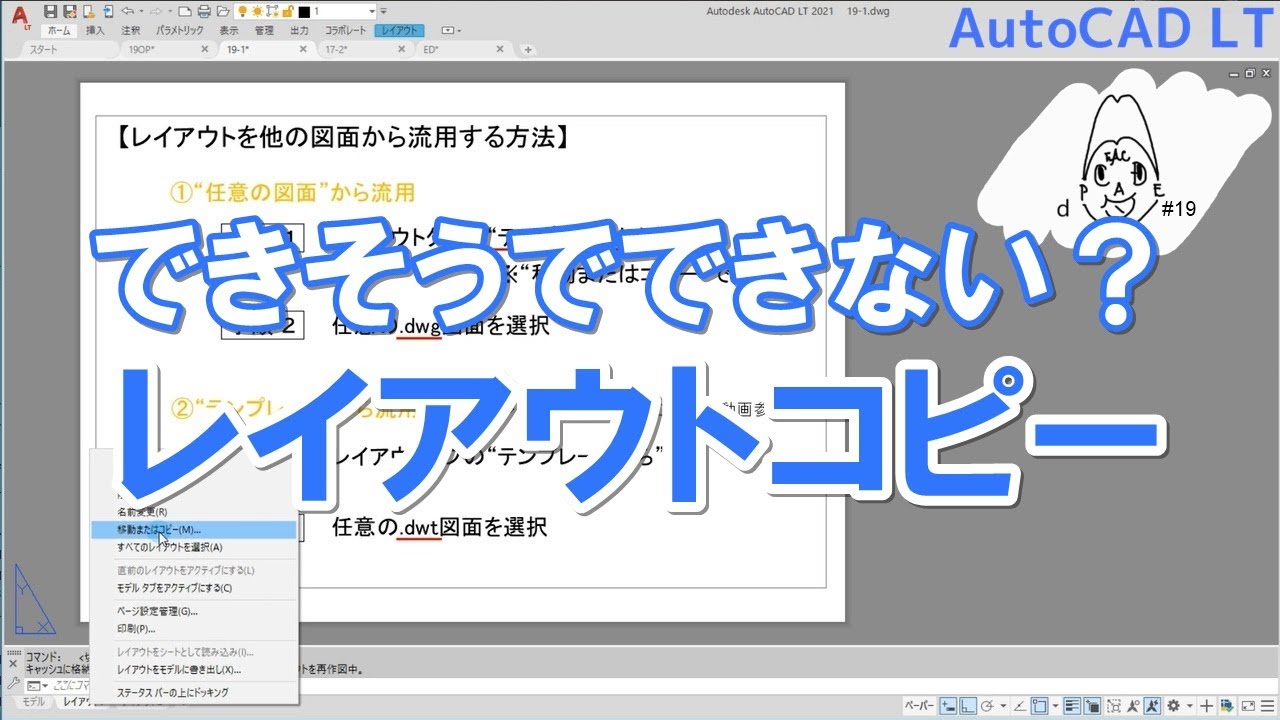
Task: Choose レイアウトをモデルに書き出し(X)...
Action: pos(193,670)
